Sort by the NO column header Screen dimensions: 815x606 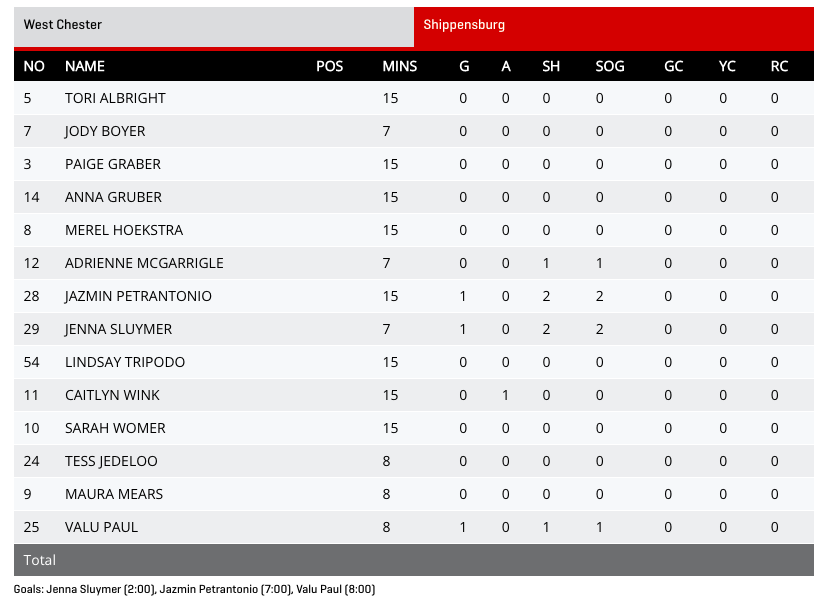(34, 67)
